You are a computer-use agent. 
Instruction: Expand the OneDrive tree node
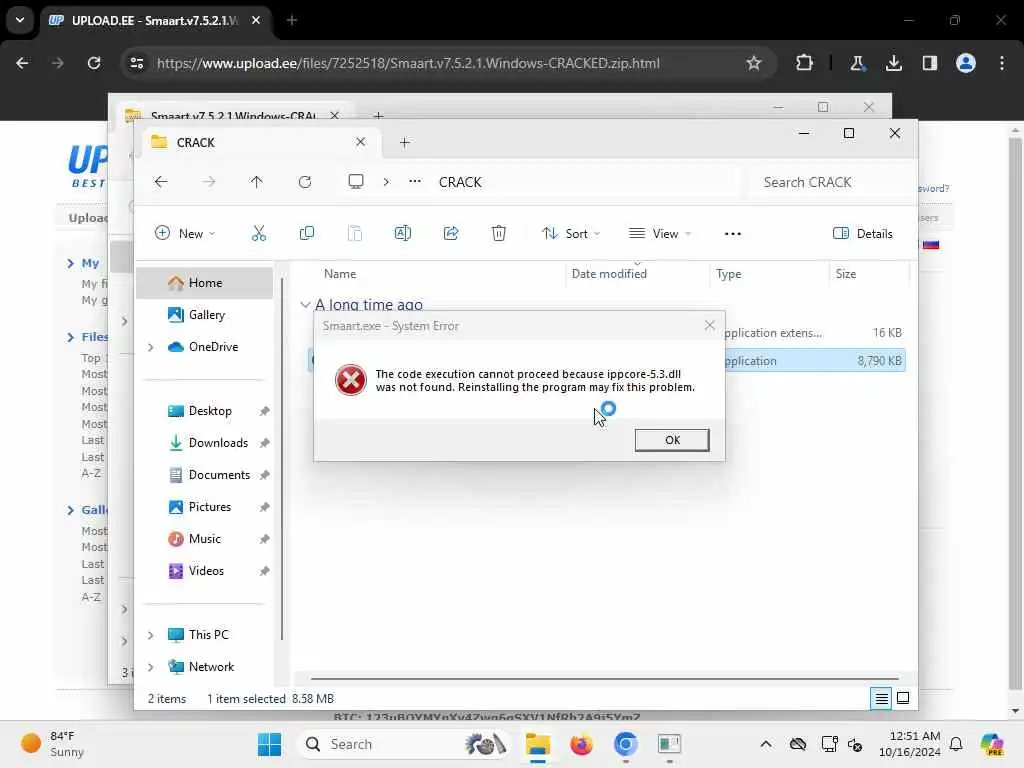click(151, 347)
